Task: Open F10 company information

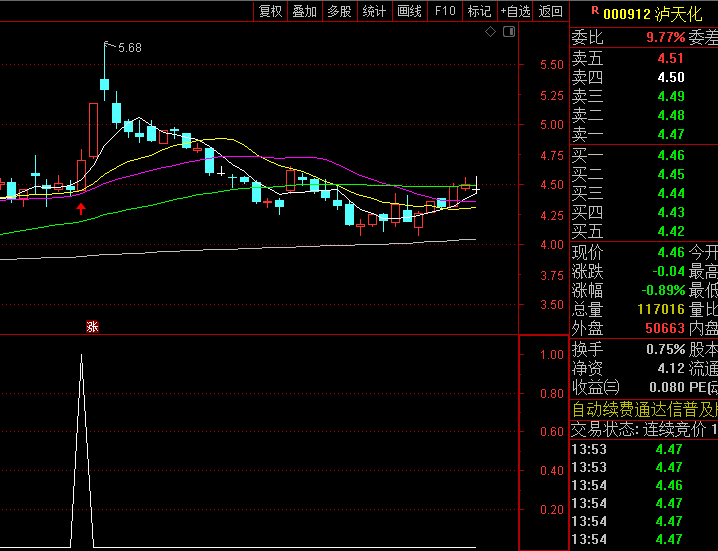Action: (x=444, y=12)
